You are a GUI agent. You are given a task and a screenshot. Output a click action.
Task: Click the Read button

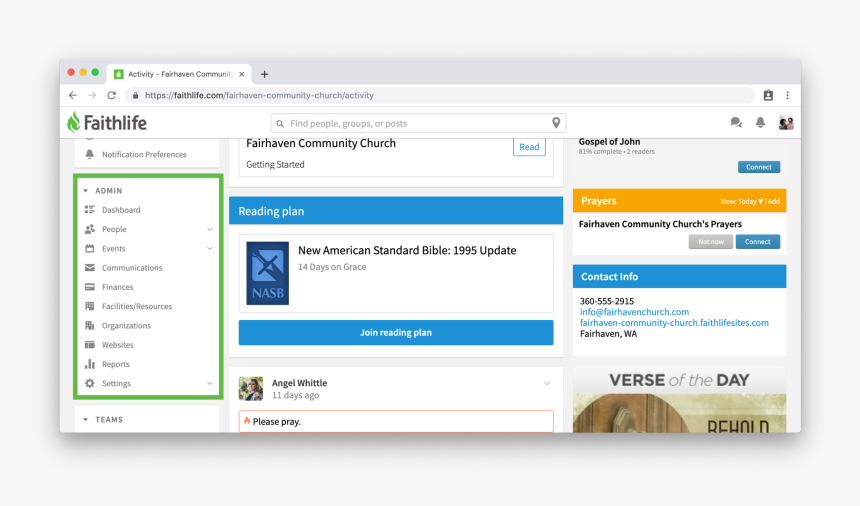(x=529, y=146)
